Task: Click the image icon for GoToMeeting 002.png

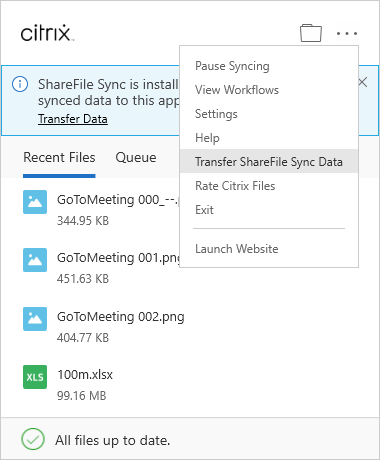Action: 35,319
